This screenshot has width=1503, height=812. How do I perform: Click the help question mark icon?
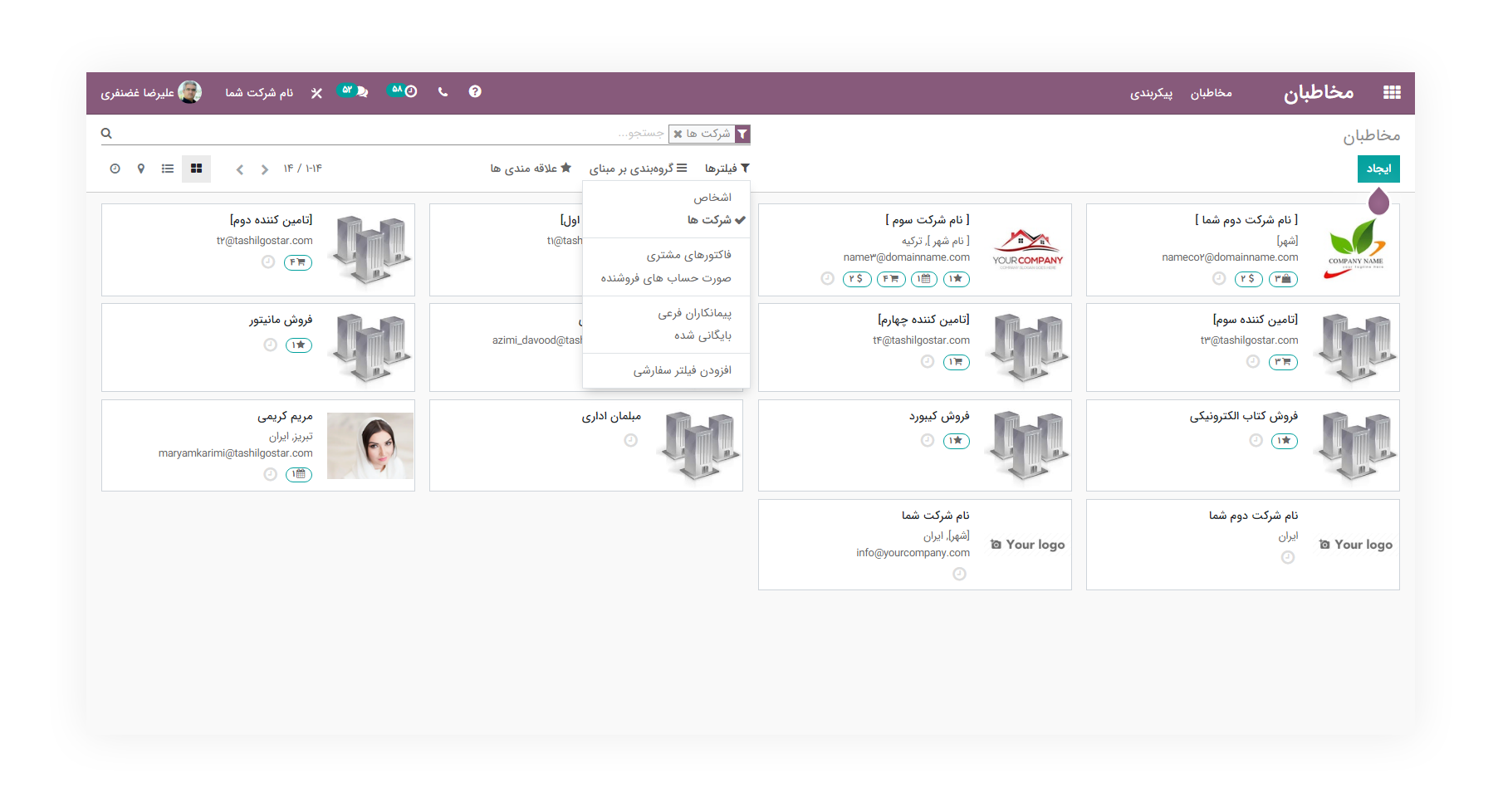[475, 91]
